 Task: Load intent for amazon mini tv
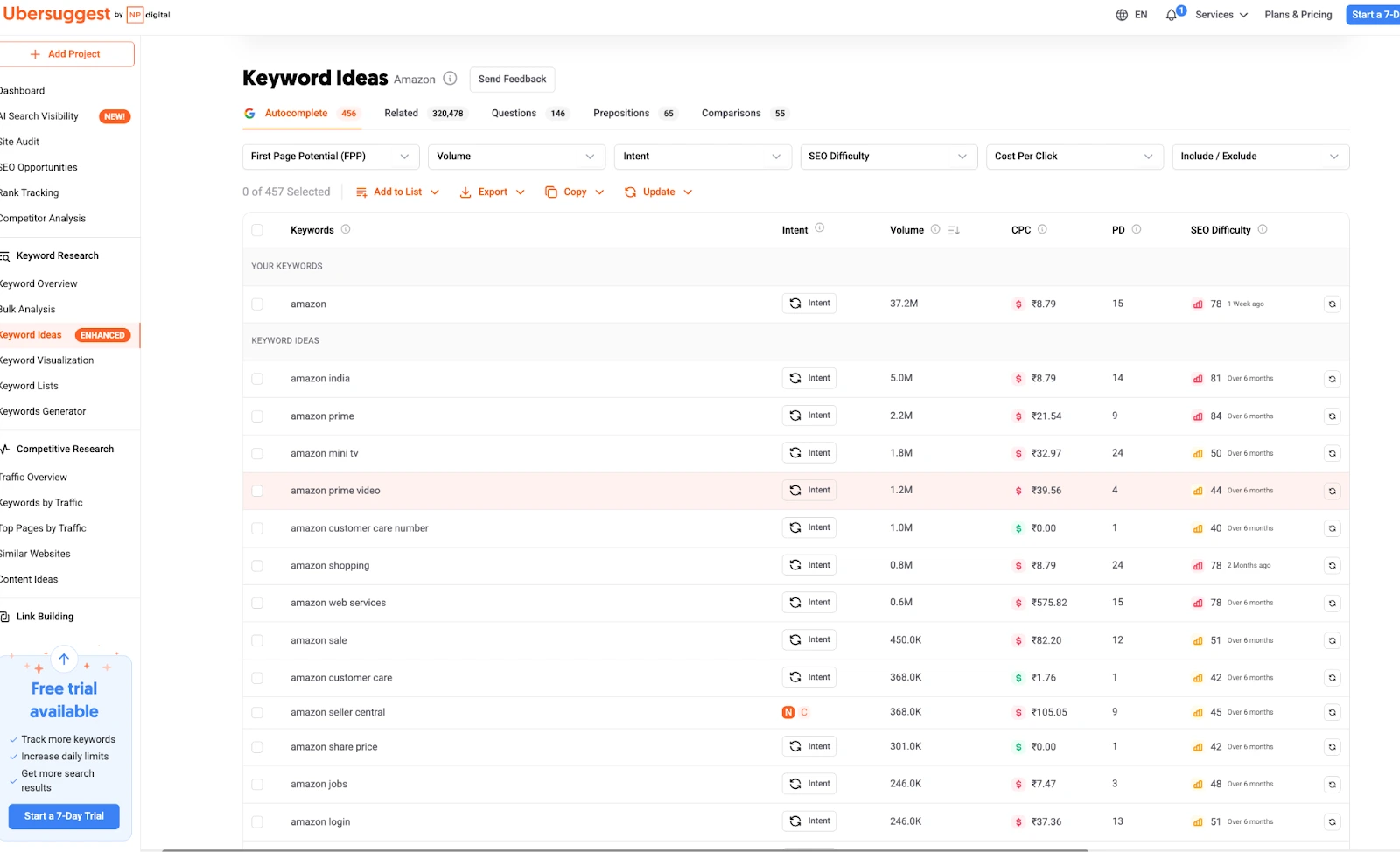(809, 453)
